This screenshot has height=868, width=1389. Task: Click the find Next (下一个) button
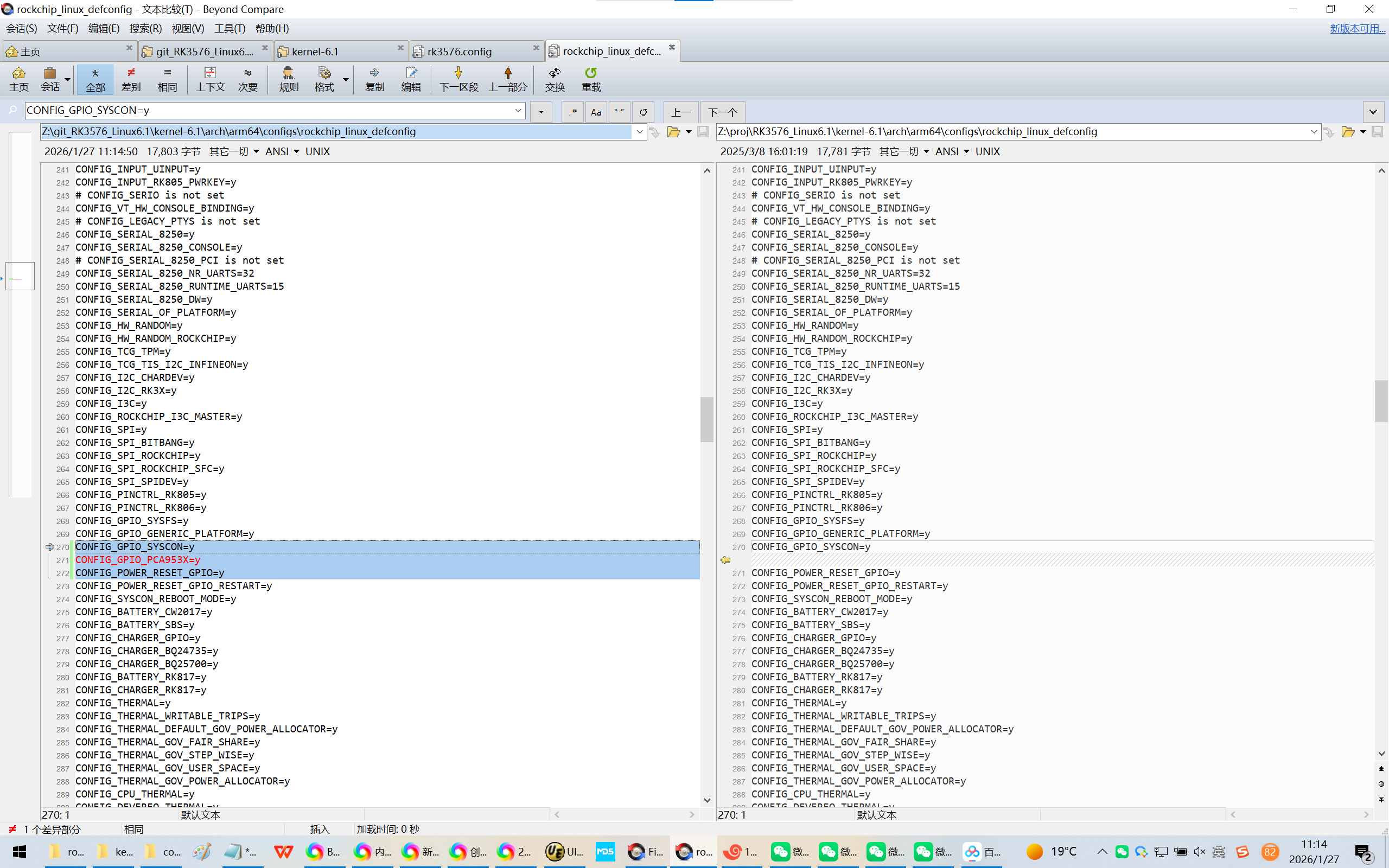tap(722, 112)
